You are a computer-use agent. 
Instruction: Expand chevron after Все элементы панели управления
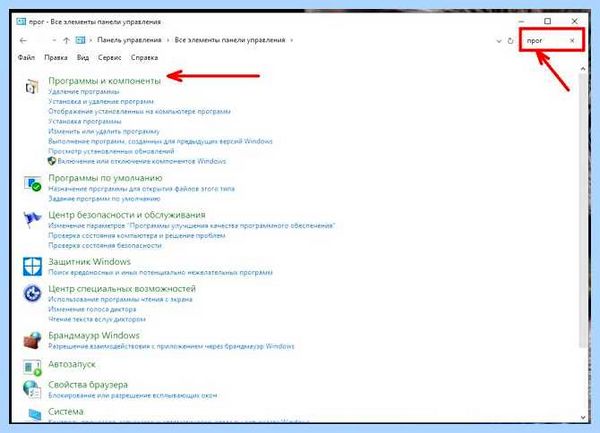292,40
